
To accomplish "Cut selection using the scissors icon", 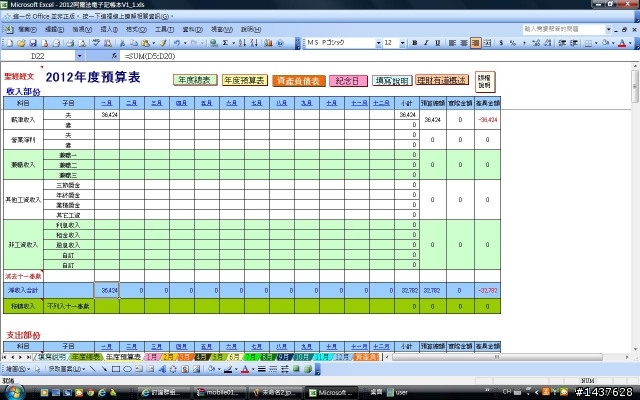I will (122, 43).
